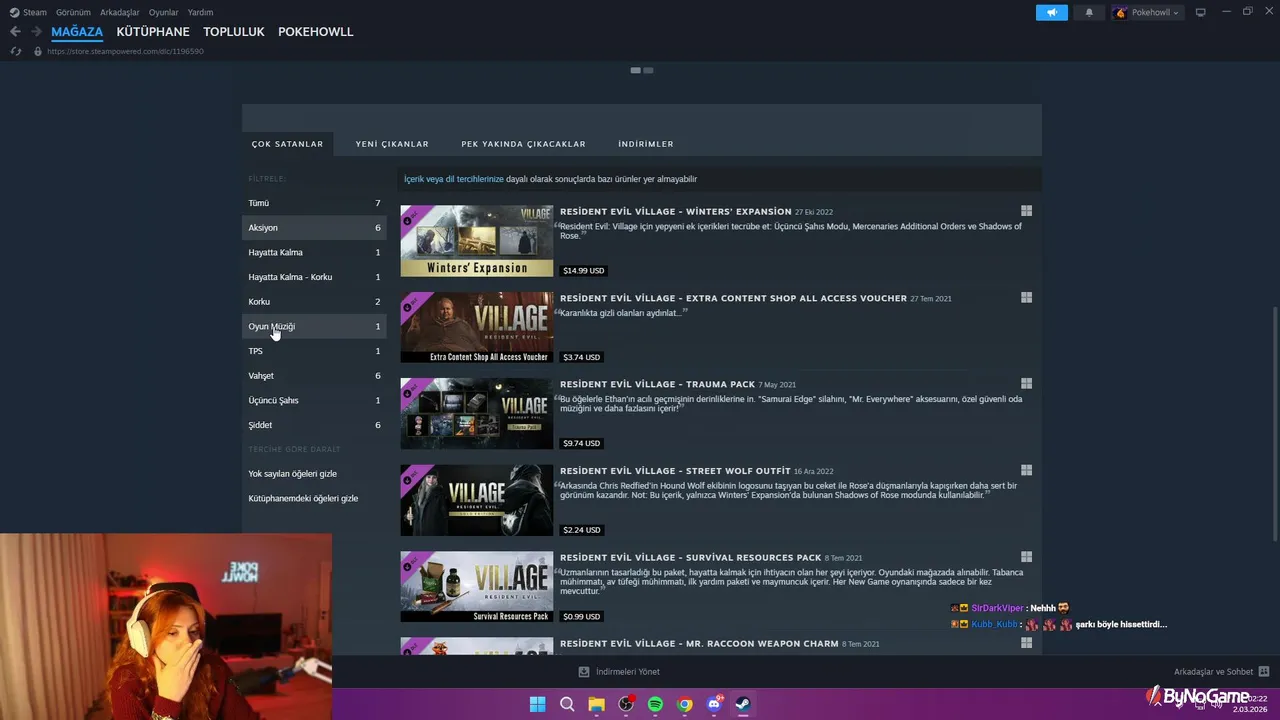Reload the store page

15,51
